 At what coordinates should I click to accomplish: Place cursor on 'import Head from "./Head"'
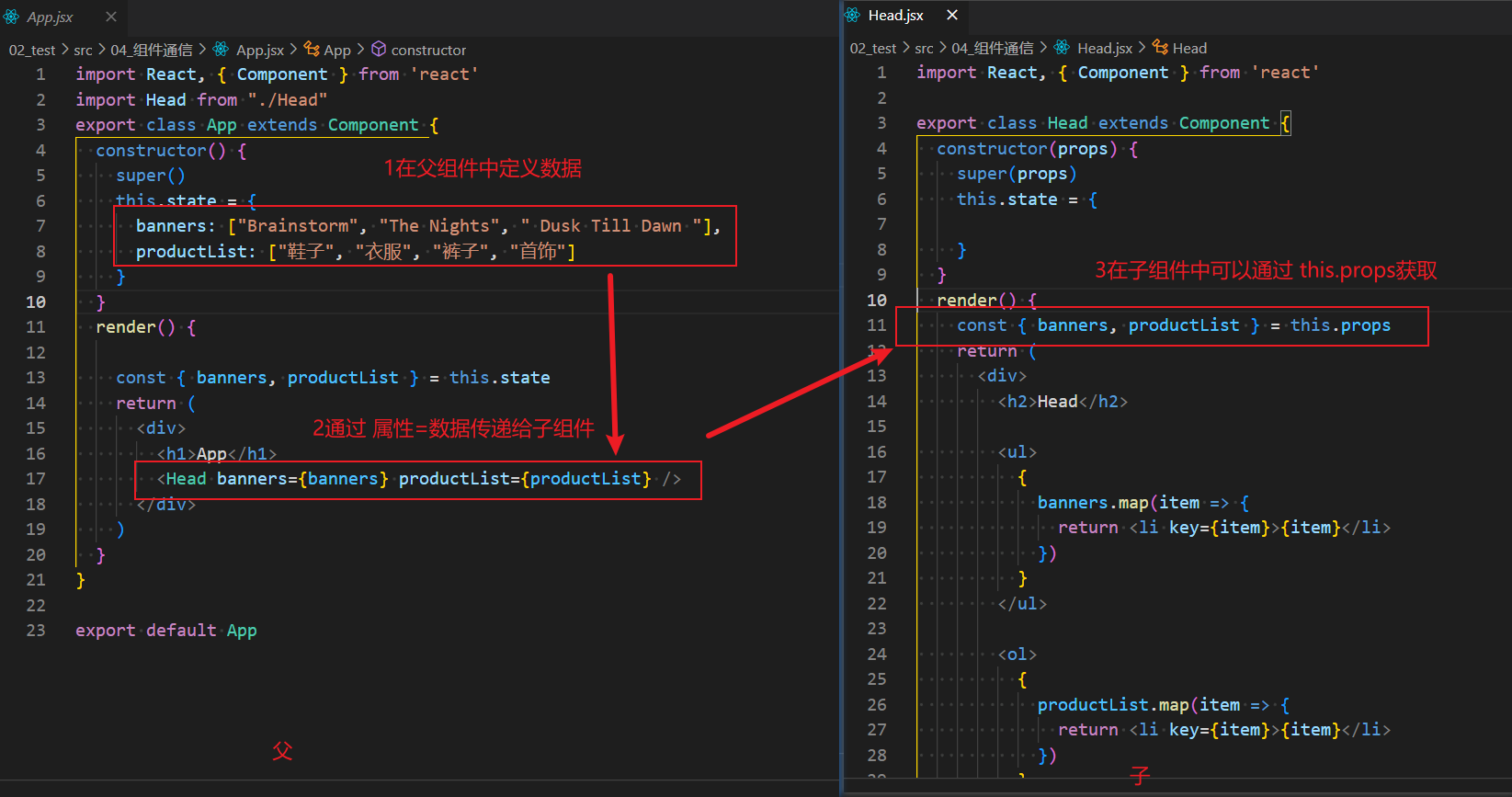[x=201, y=99]
